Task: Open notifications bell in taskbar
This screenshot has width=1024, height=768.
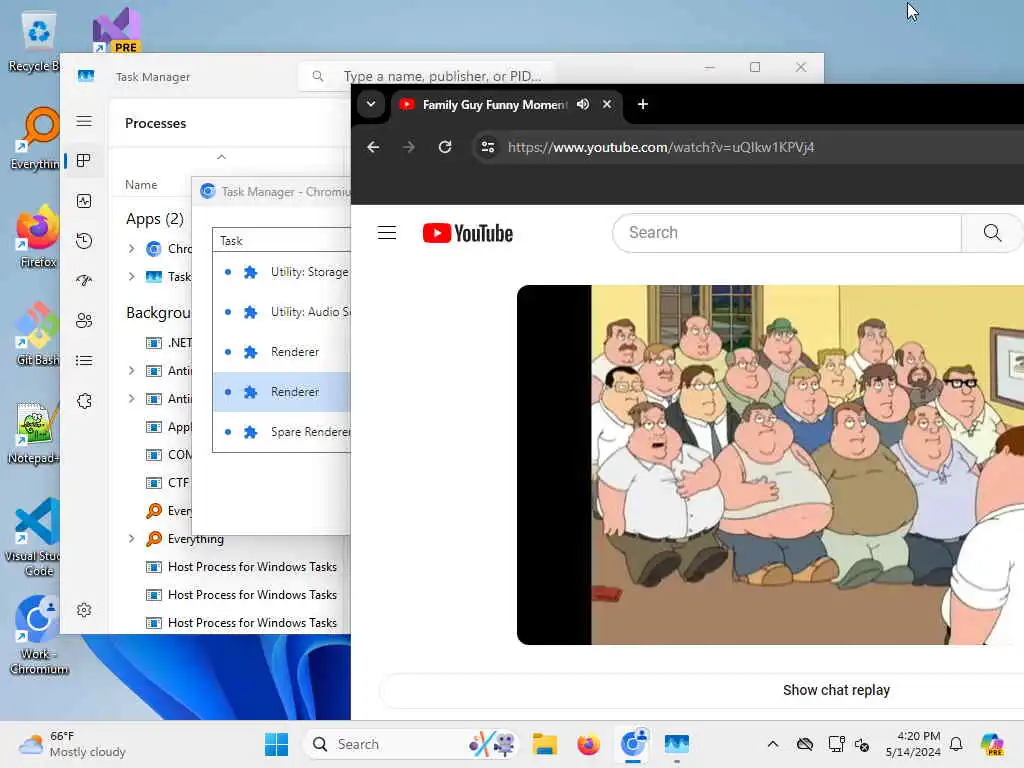Action: pos(956,744)
